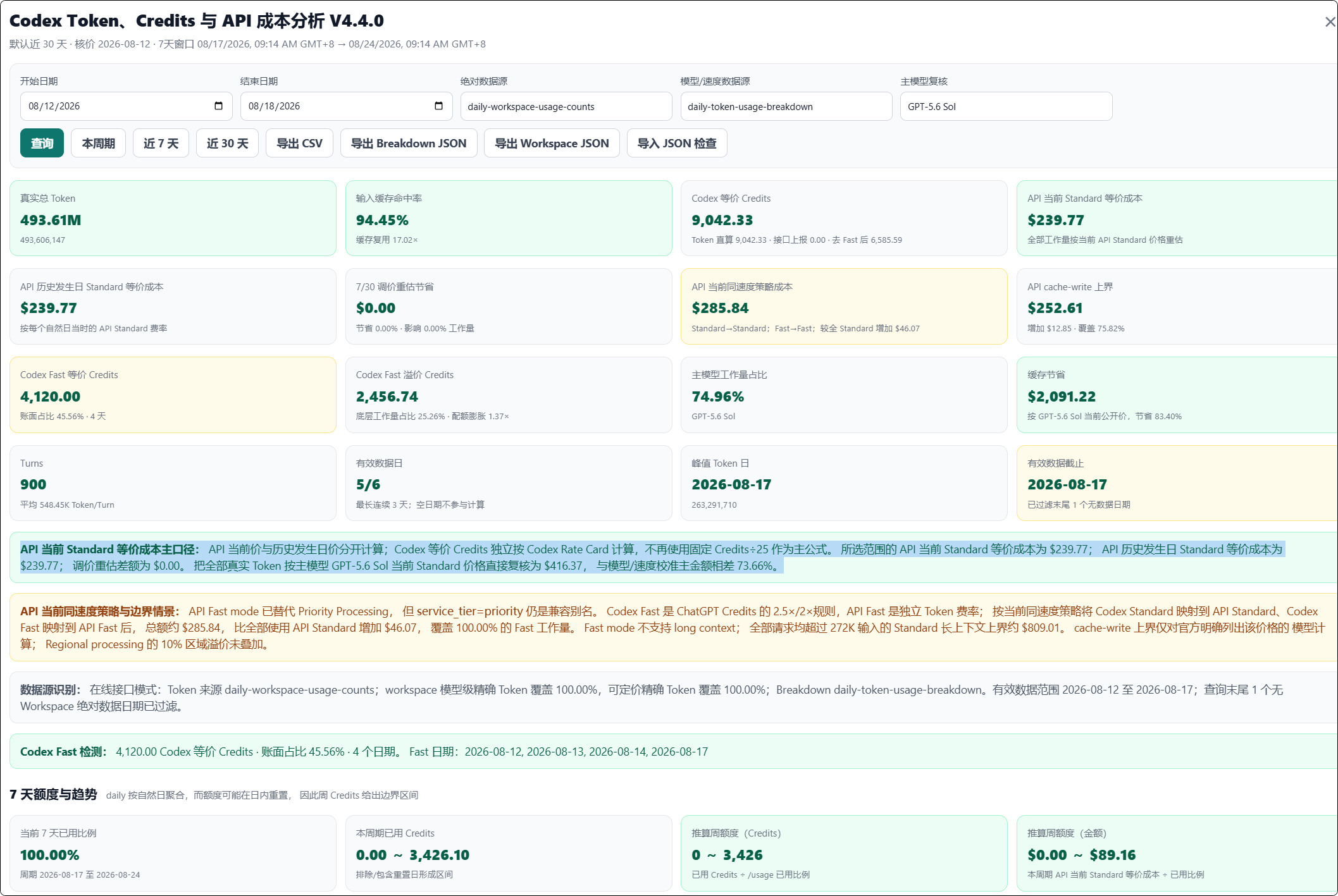Click the 真实总 Token 493.61M card

tap(173, 218)
